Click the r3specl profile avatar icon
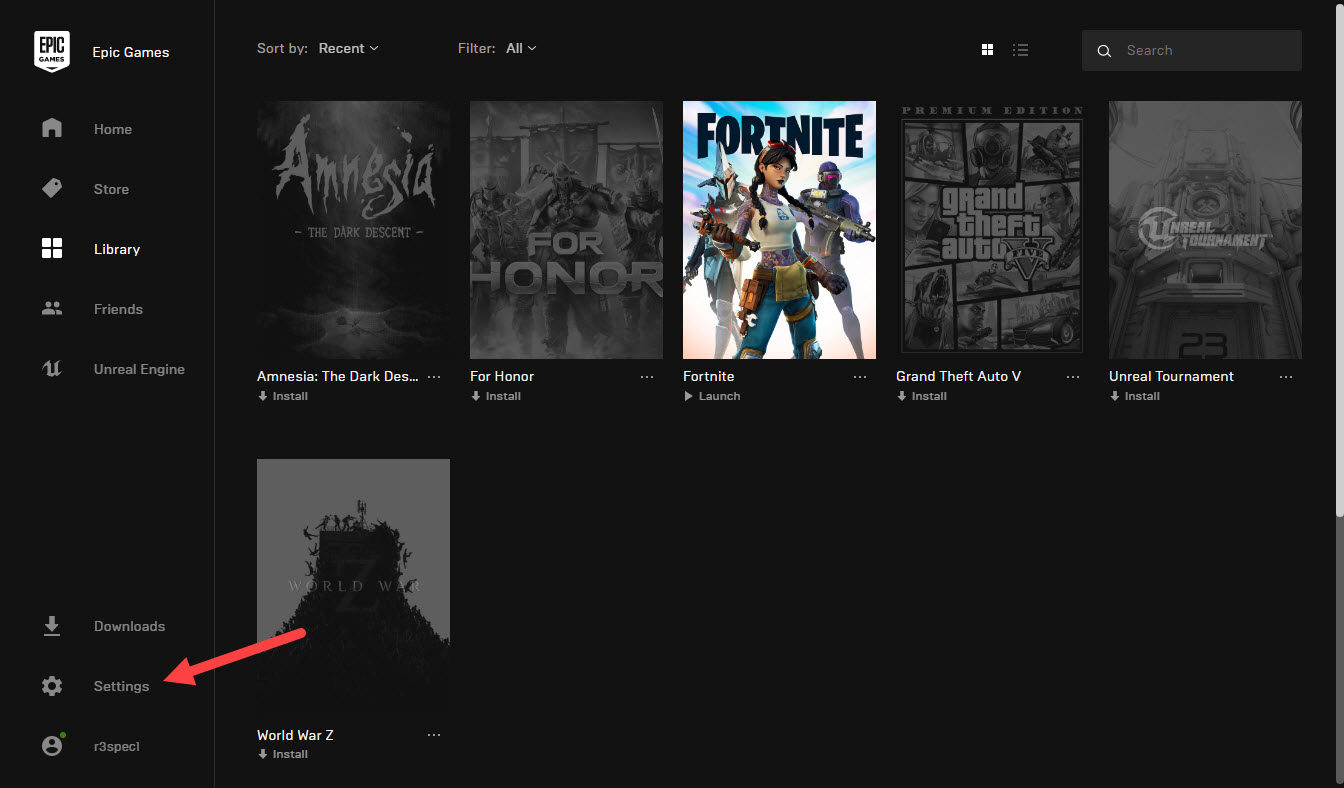The image size is (1344, 788). [x=52, y=746]
